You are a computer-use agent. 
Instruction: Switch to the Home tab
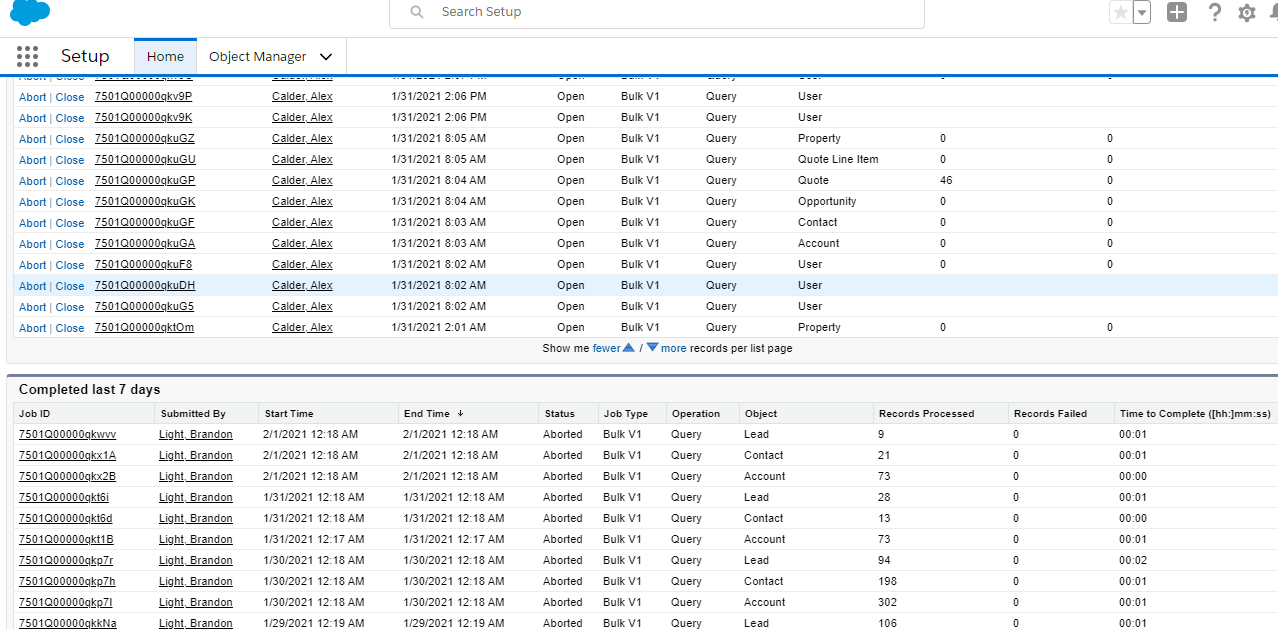164,56
